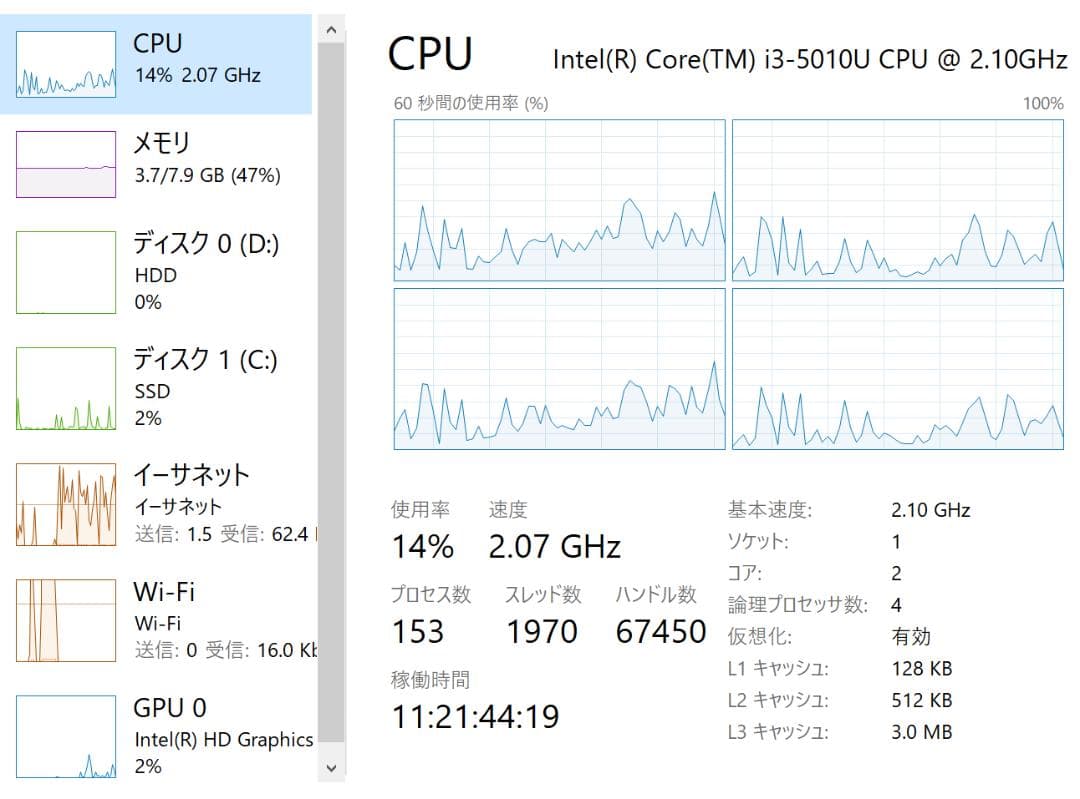The width and height of the screenshot is (1080, 799).
Task: Click the bottom-right logical processor graph
Action: click(898, 370)
